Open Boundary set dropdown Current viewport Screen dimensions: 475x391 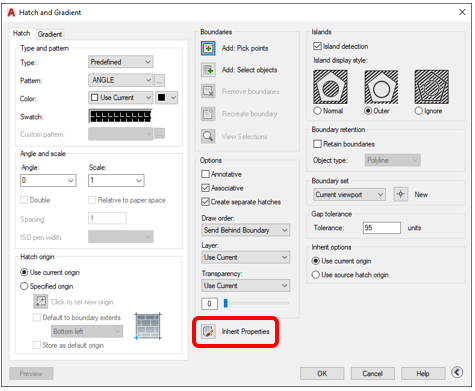point(349,195)
